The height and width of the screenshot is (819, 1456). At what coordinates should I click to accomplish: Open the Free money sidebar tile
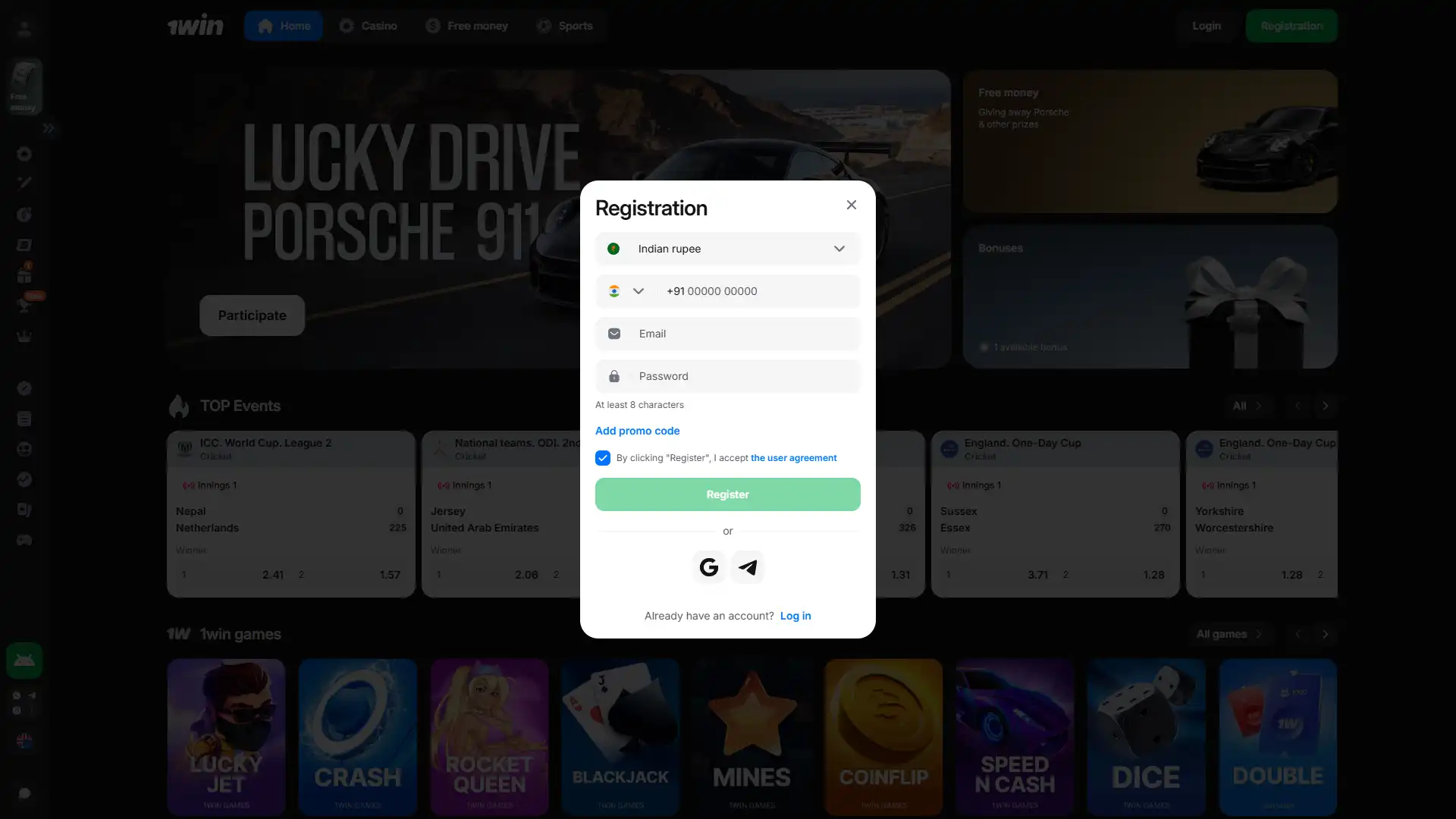(24, 86)
